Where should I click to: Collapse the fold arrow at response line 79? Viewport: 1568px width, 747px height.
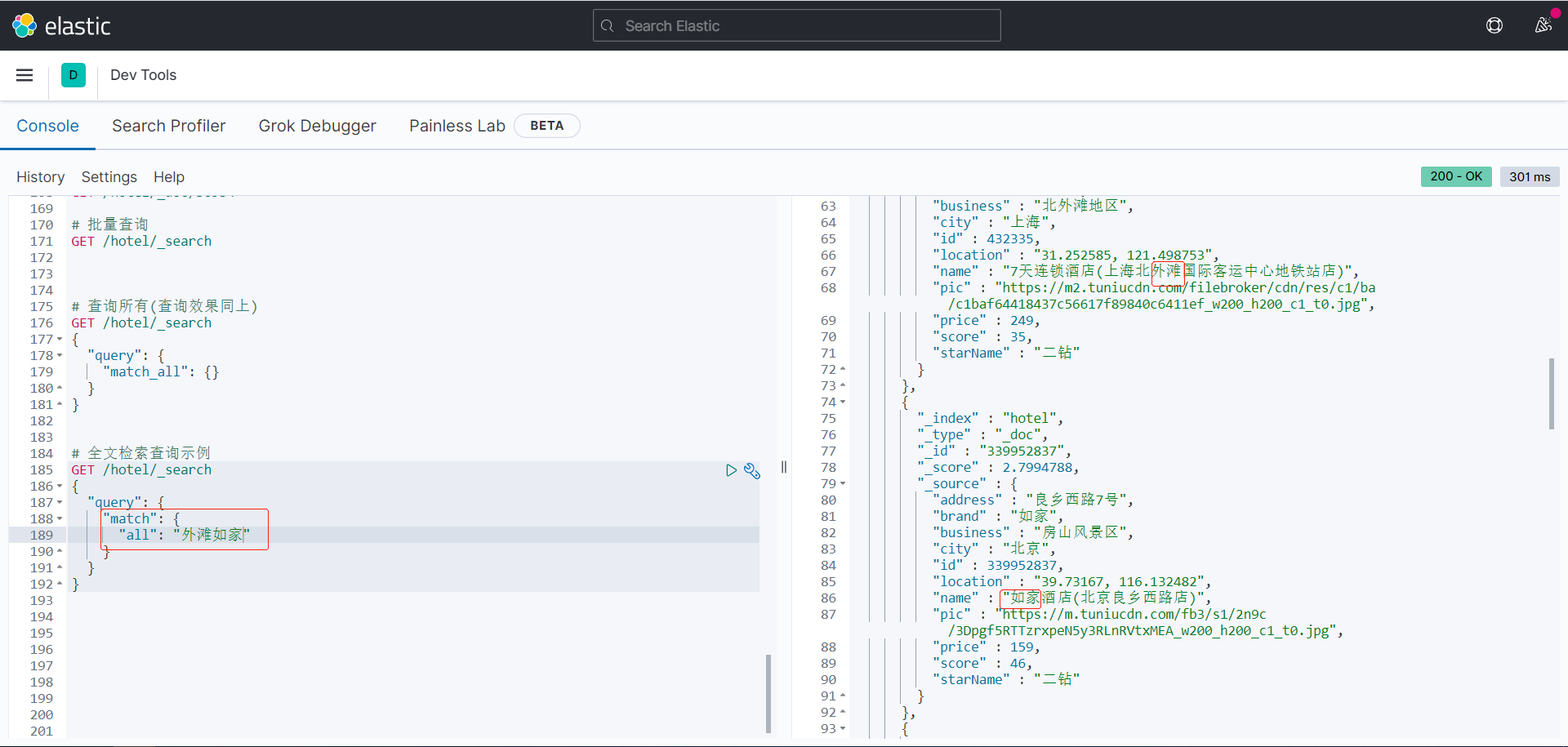[843, 483]
